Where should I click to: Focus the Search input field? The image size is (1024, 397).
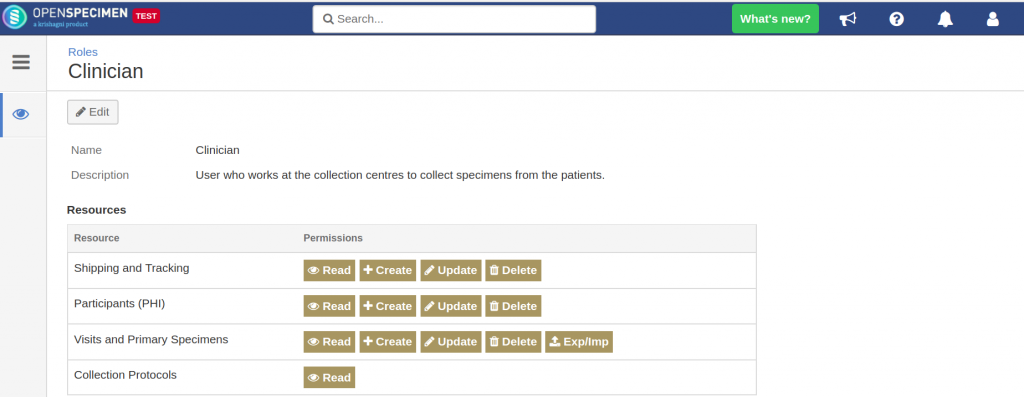454,19
